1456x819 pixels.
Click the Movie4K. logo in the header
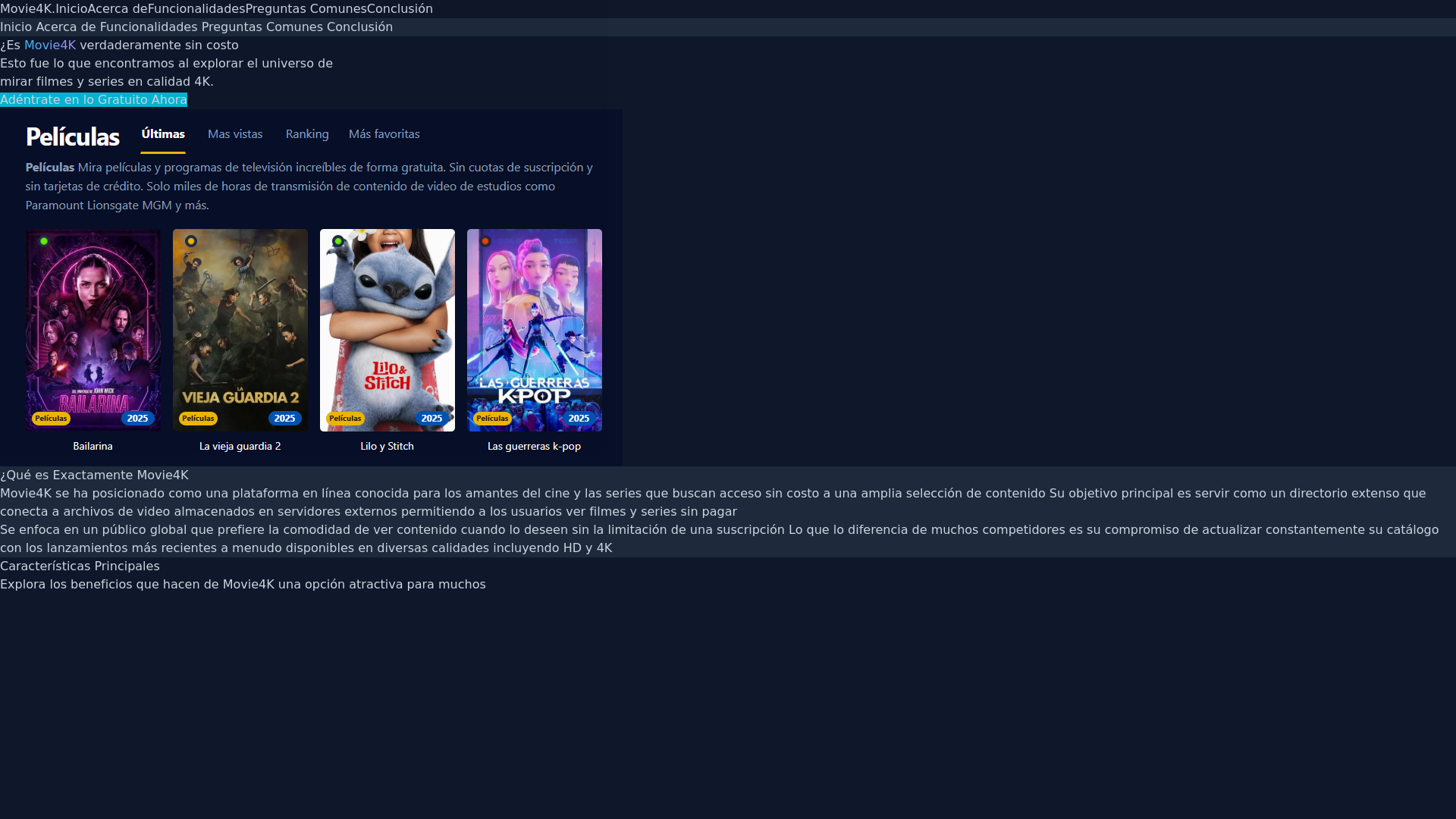click(27, 9)
